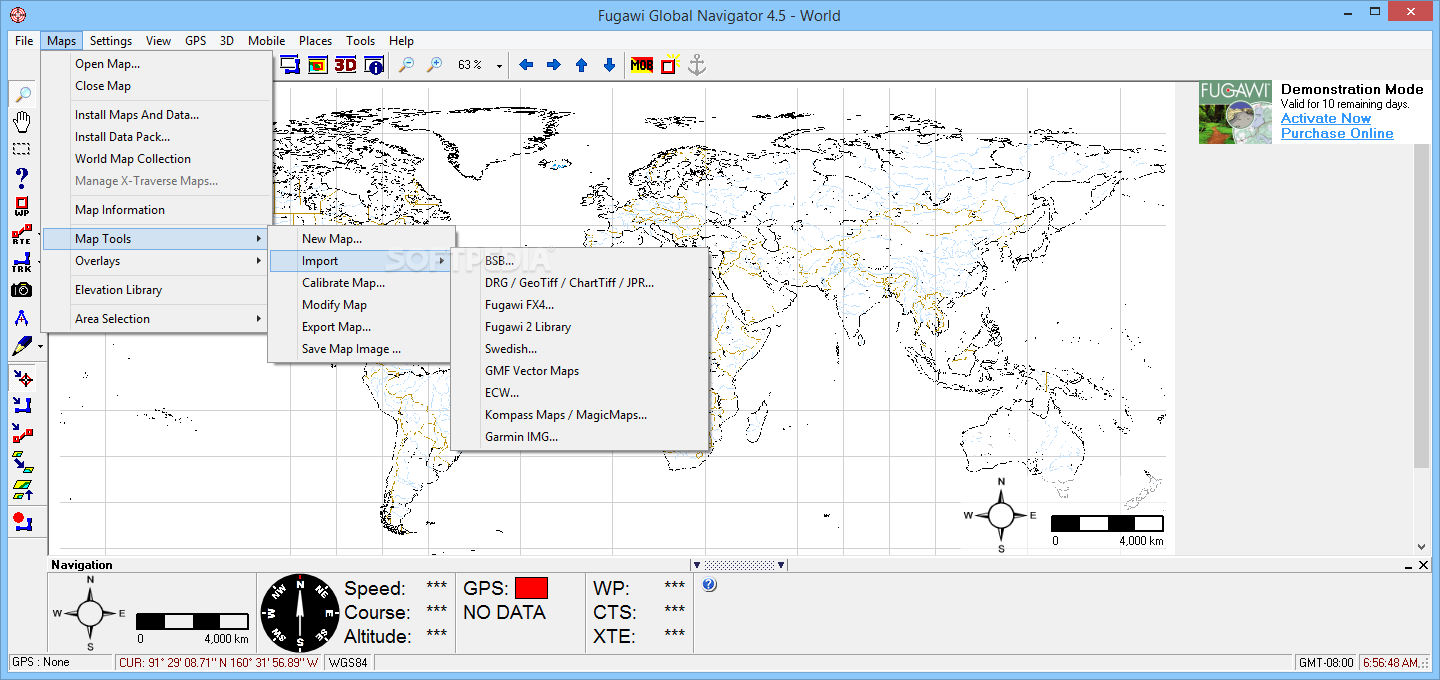Open the GPS menu
Screen dimensions: 1440x680
(x=196, y=41)
